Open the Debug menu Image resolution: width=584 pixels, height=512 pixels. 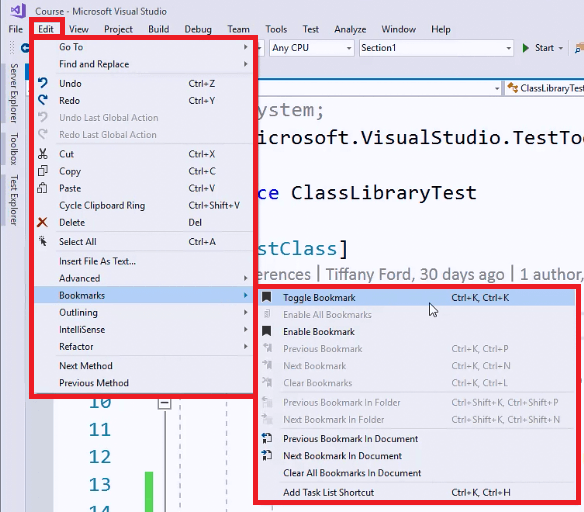coord(198,29)
